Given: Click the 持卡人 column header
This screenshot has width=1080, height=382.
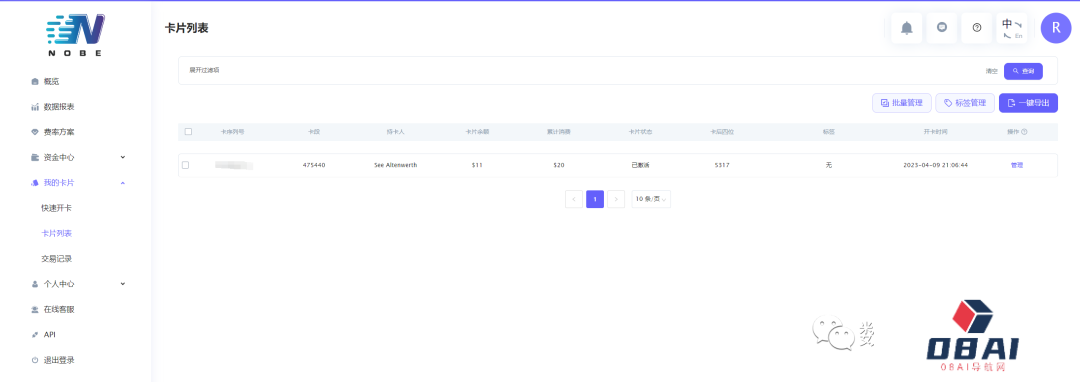Looking at the screenshot, I should 395,131.
